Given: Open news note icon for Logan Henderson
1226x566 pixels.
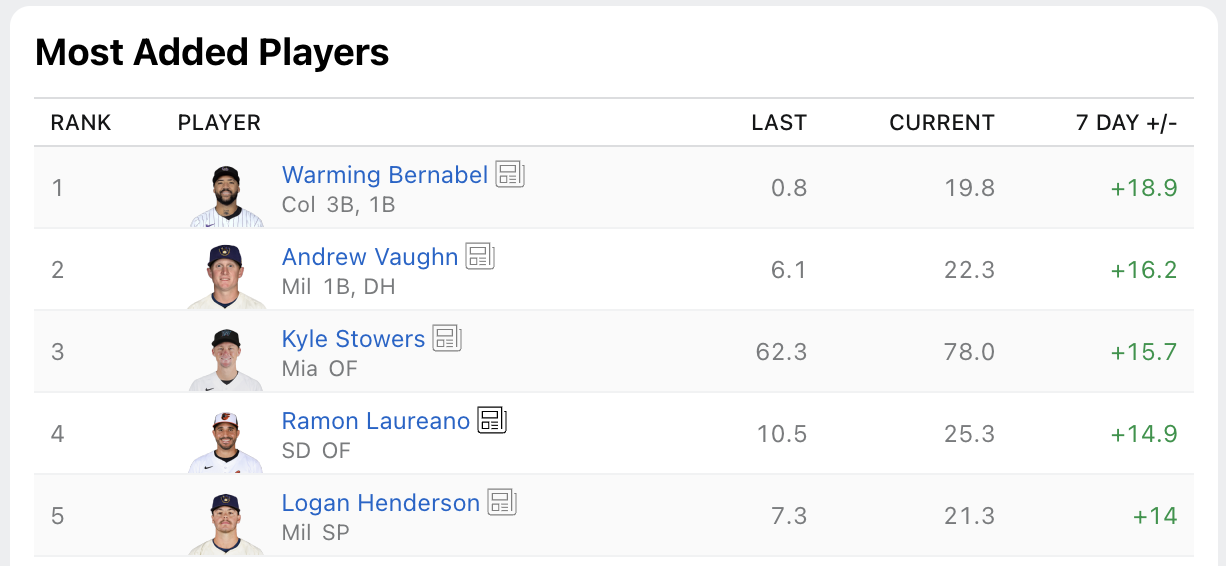Looking at the screenshot, I should point(502,503).
